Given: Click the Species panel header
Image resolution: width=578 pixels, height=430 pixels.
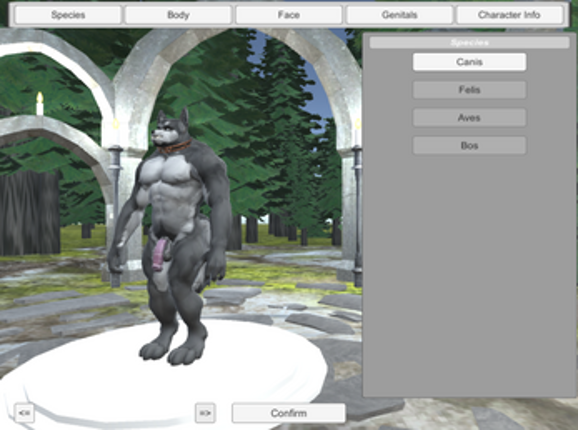Looking at the screenshot, I should pos(469,43).
